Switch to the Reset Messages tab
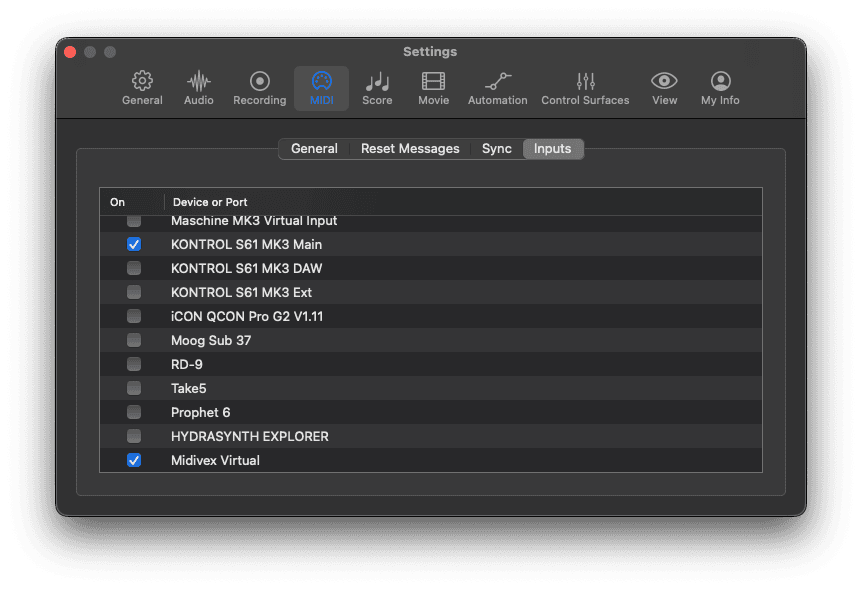Viewport: 862px width, 590px height. click(x=410, y=148)
